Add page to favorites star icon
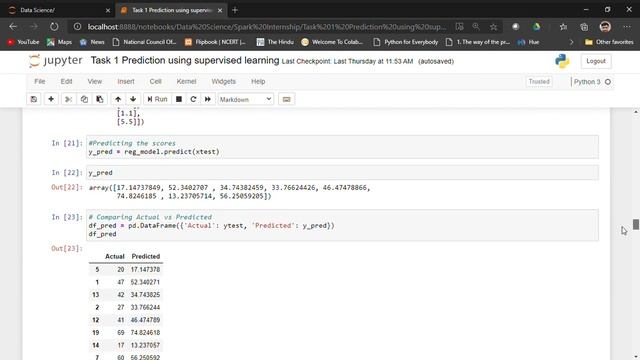This screenshot has height=360, width=640. [493, 27]
